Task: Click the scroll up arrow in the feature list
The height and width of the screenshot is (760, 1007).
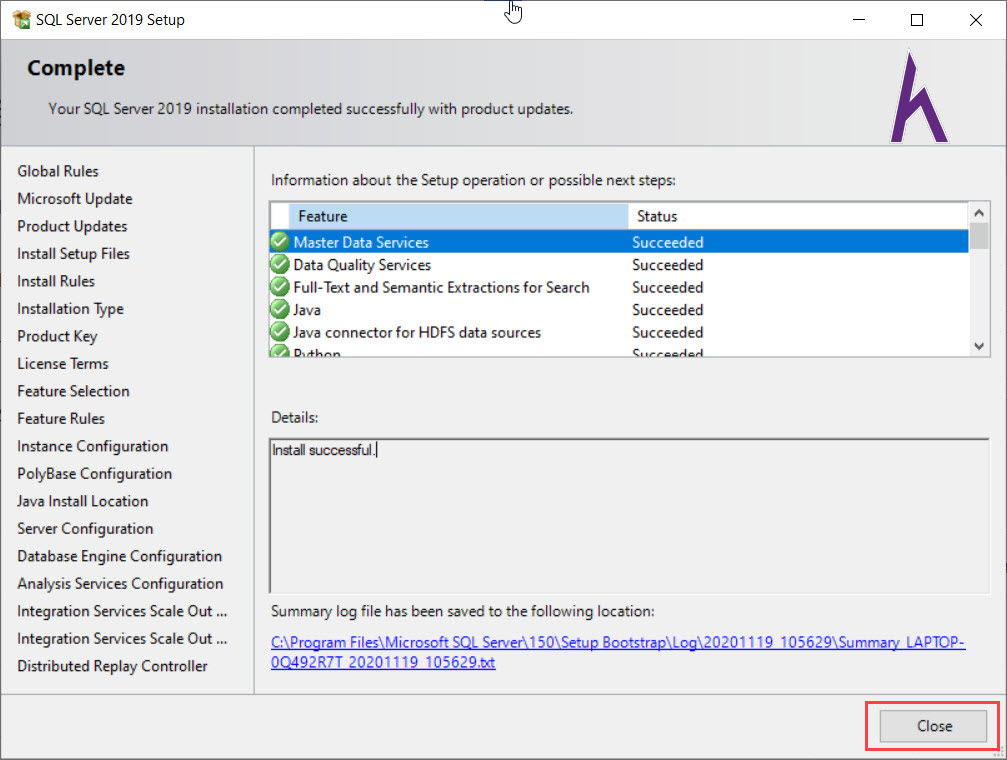Action: [979, 213]
